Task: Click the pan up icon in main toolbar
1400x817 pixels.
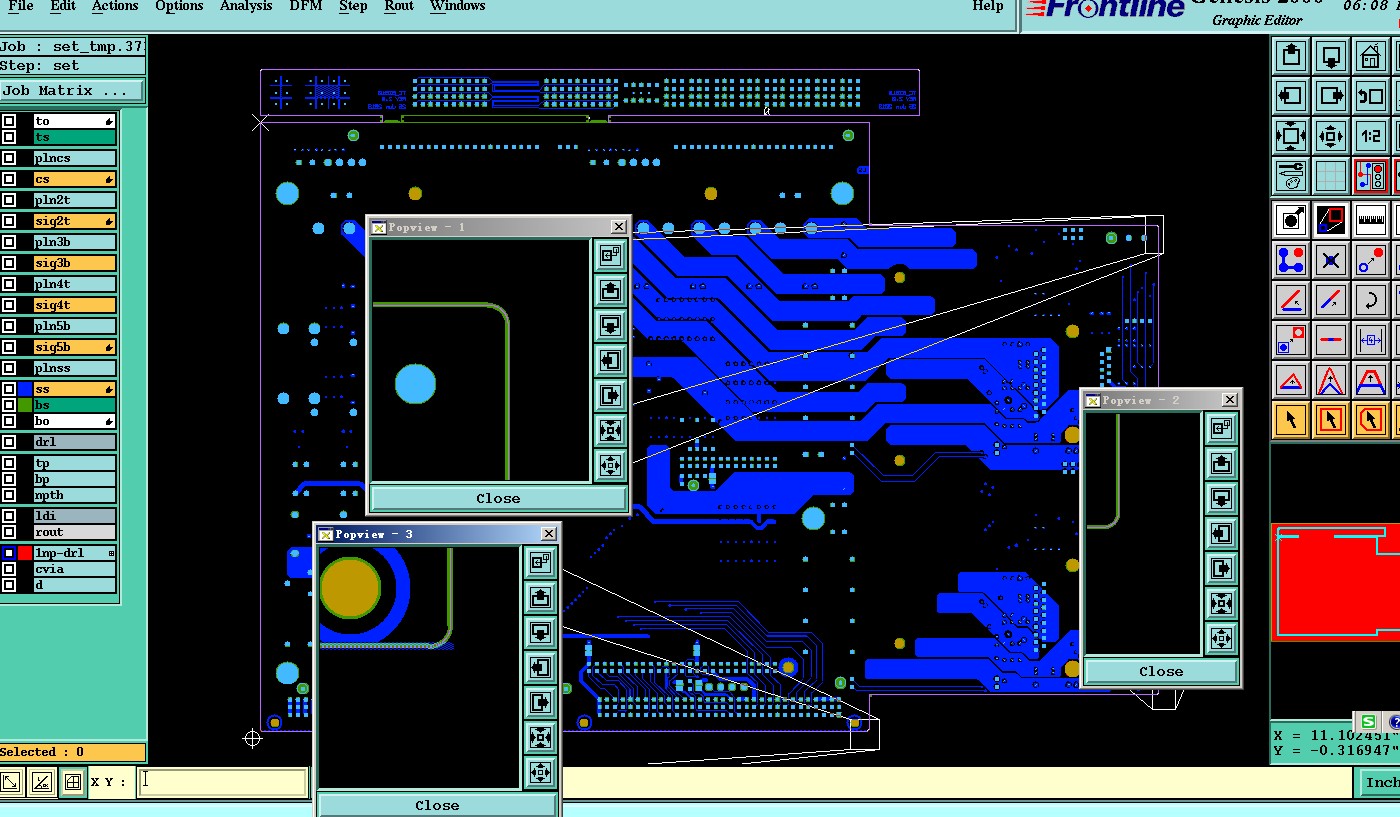Action: pyautogui.click(x=1291, y=56)
